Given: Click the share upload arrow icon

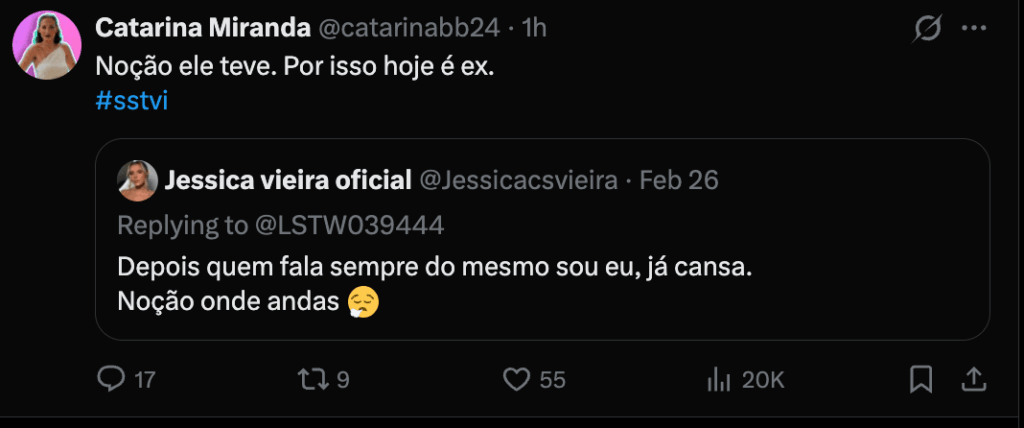Looking at the screenshot, I should 973,379.
